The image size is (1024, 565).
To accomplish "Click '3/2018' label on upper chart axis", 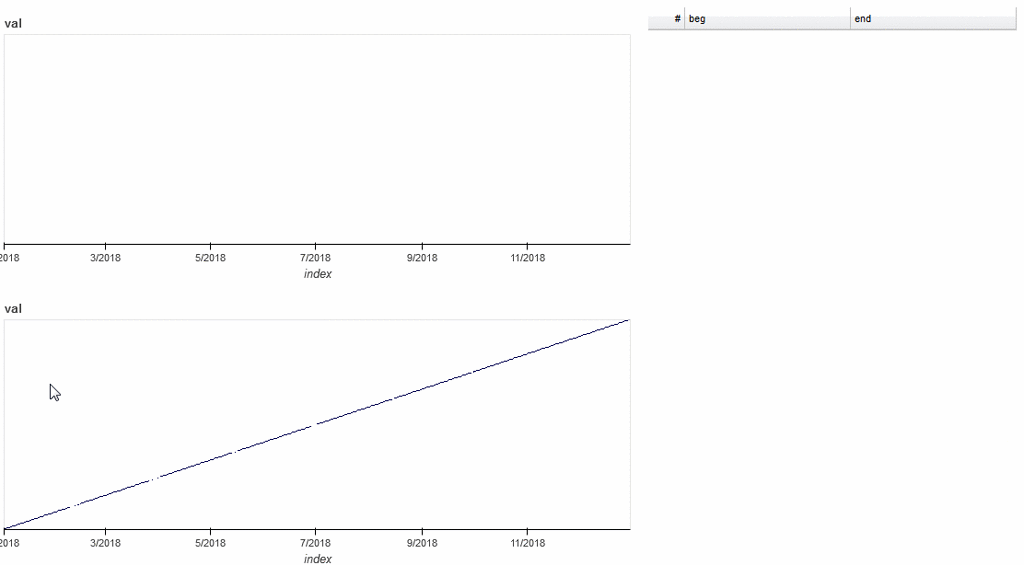I will point(105,258).
